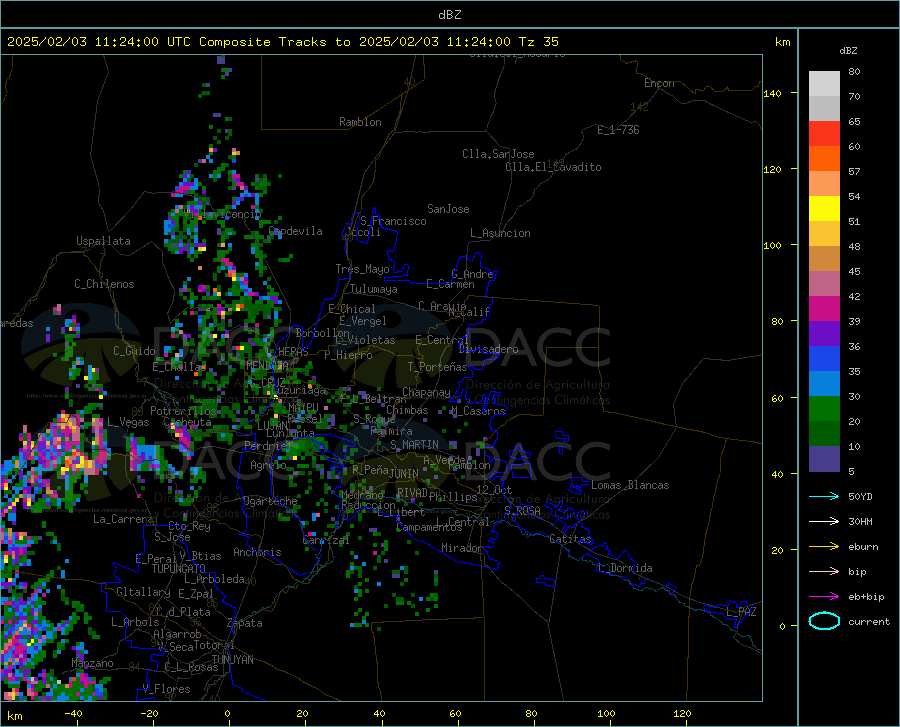Select the magenta 39-42 dBZ legend swatch

(824, 309)
